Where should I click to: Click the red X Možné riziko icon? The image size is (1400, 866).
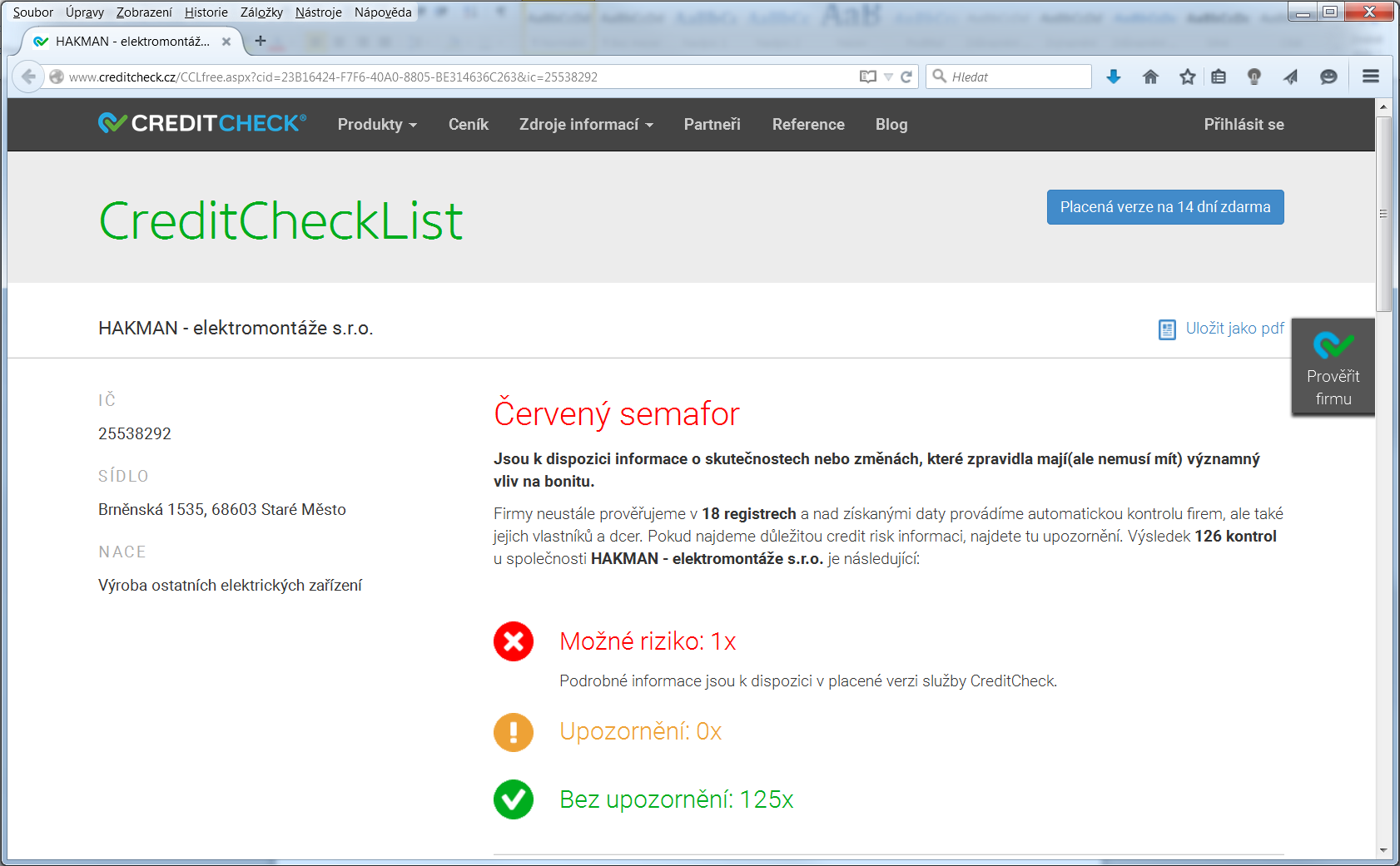[x=514, y=641]
